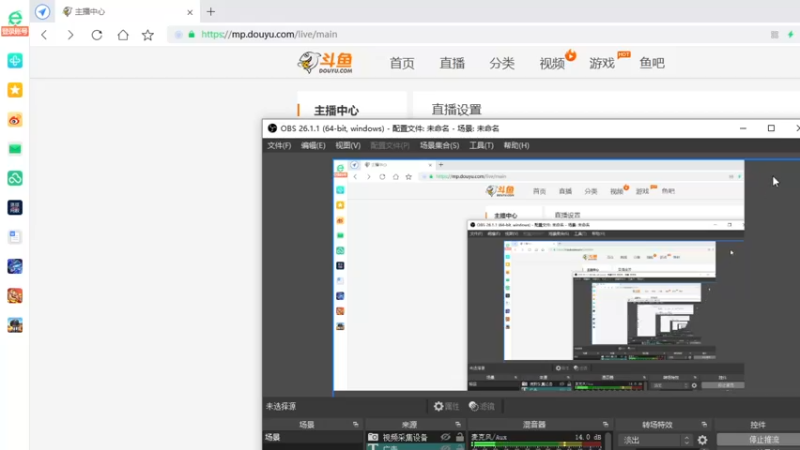Open the last game icon in sidebar
Image resolution: width=800 pixels, height=450 pixels.
15,325
